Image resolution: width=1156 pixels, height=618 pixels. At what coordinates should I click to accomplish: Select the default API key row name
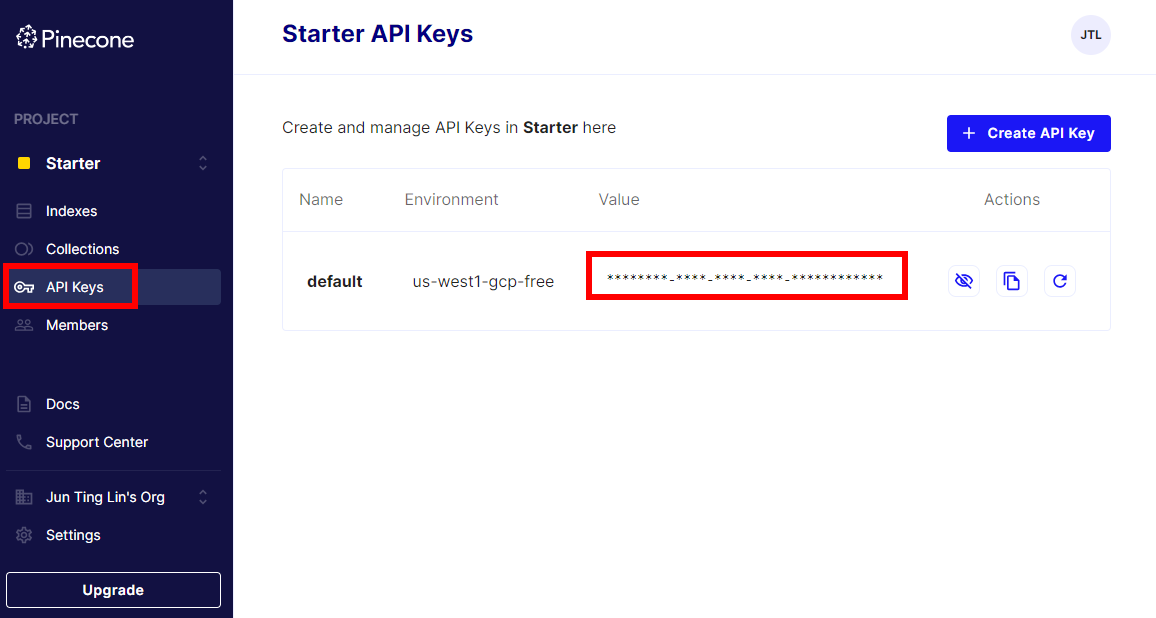(334, 282)
